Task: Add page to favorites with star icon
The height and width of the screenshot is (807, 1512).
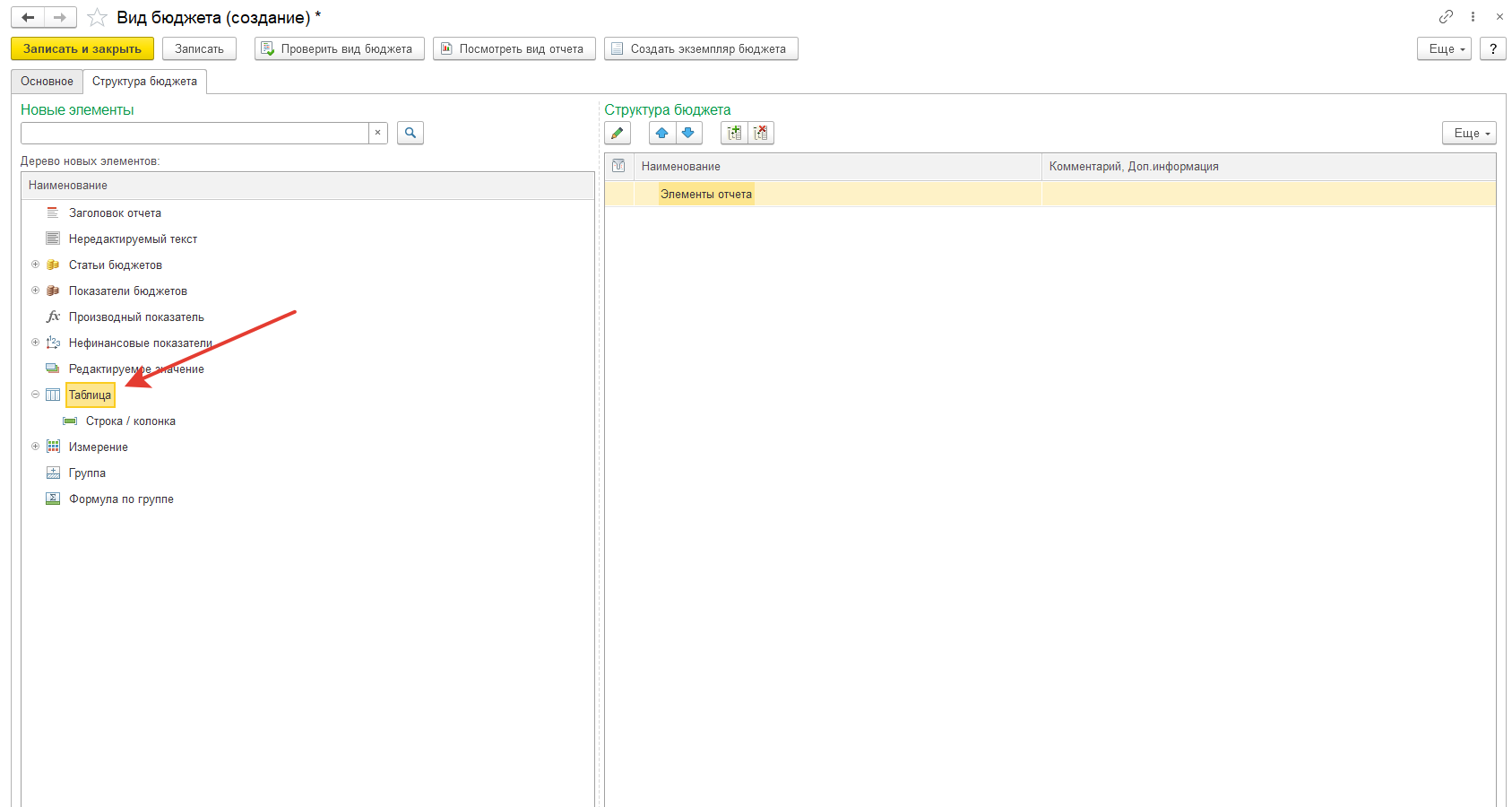Action: [x=97, y=18]
